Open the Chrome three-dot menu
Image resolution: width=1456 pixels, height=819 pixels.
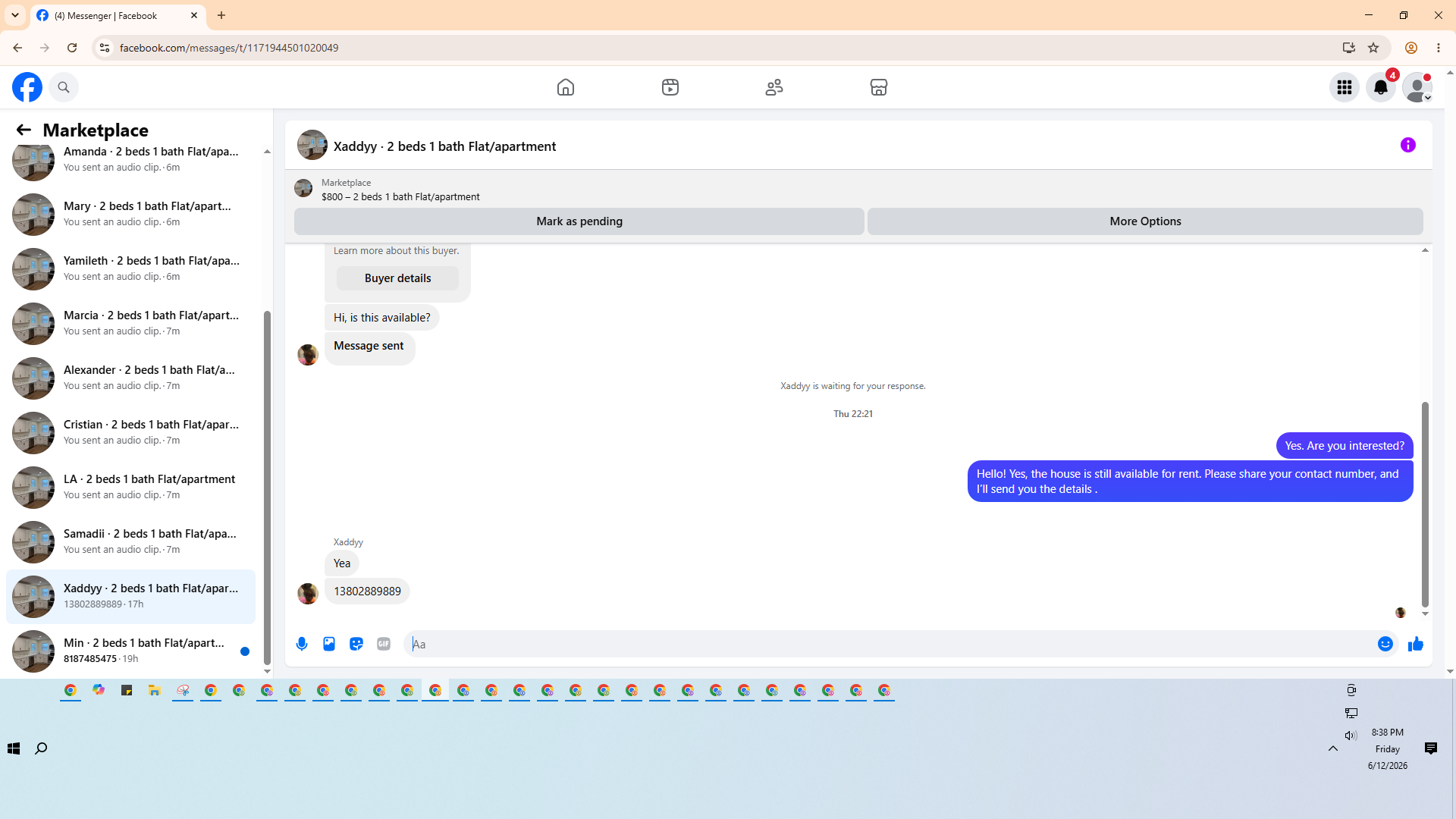[x=1439, y=48]
